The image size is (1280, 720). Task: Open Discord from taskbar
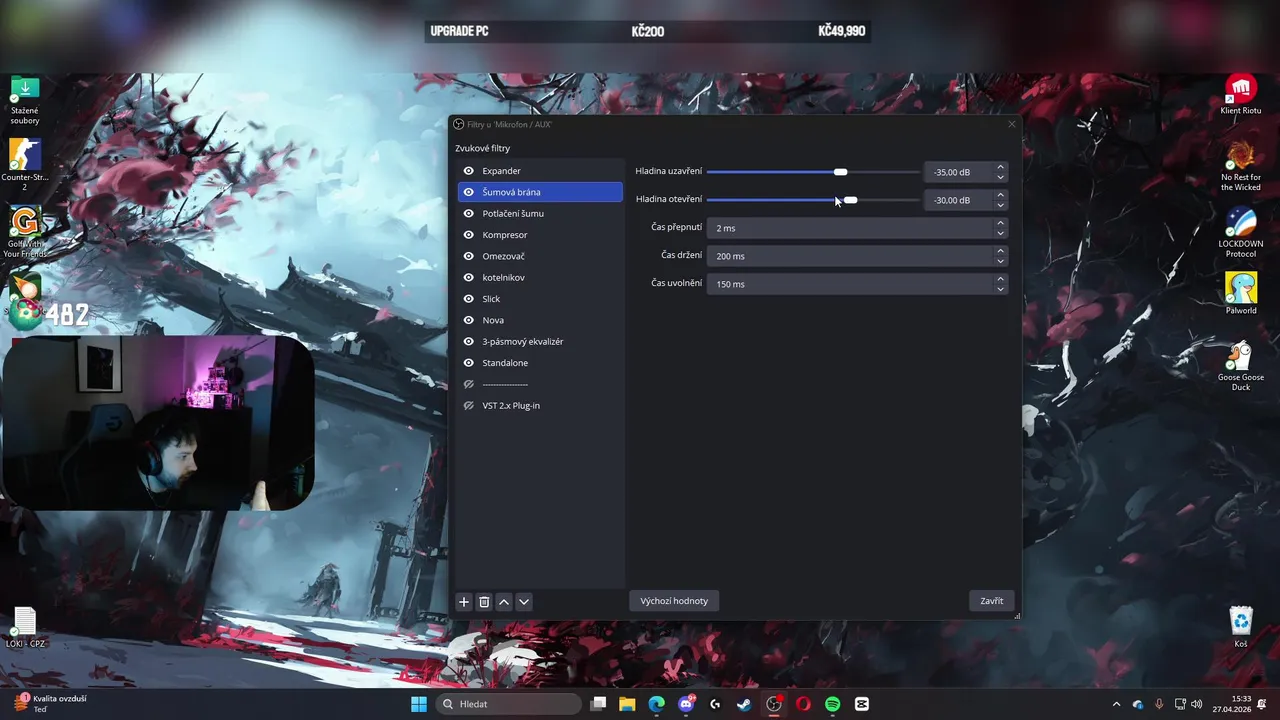click(x=686, y=704)
